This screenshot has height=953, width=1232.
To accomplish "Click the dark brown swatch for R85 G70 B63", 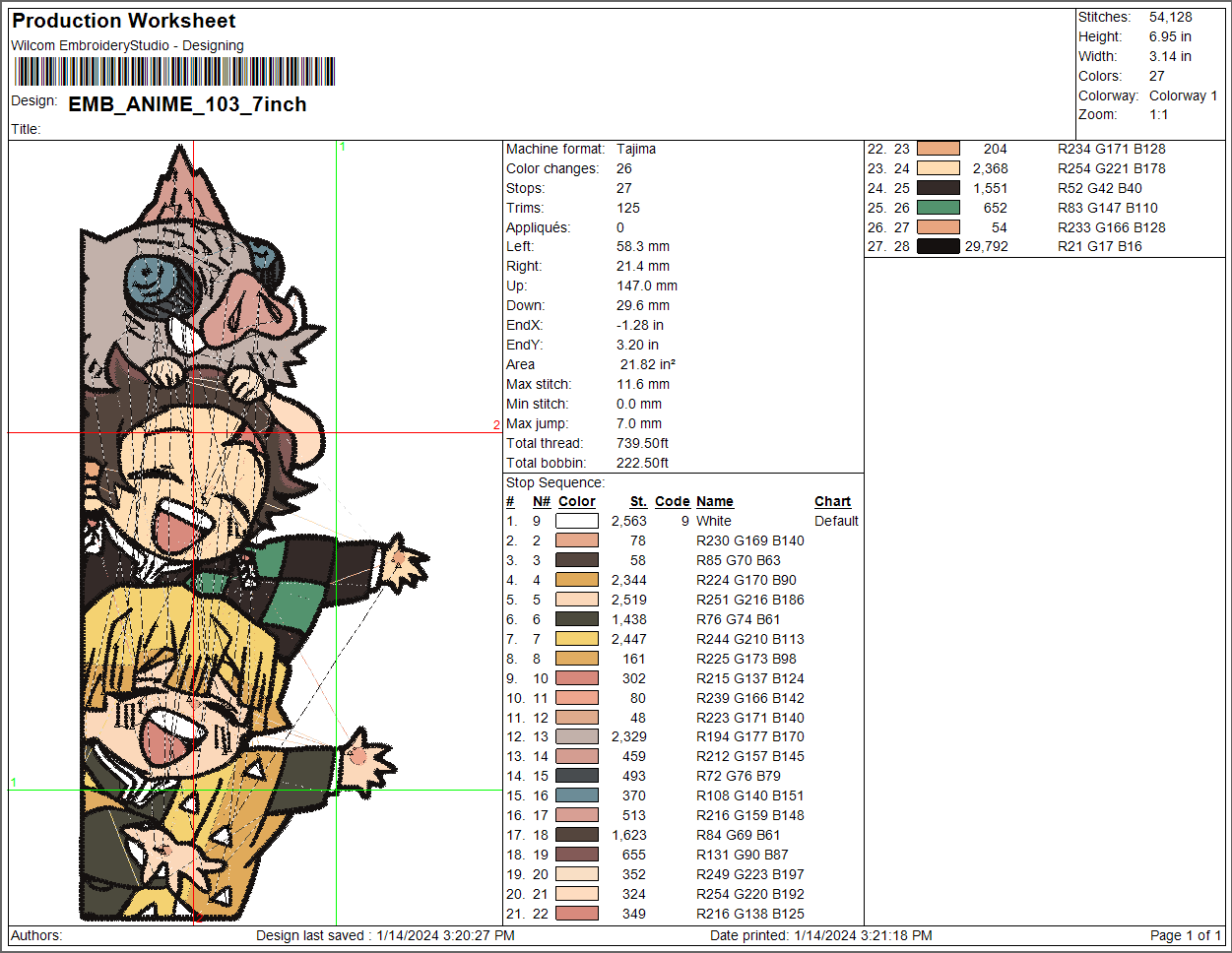I will pyautogui.click(x=577, y=560).
